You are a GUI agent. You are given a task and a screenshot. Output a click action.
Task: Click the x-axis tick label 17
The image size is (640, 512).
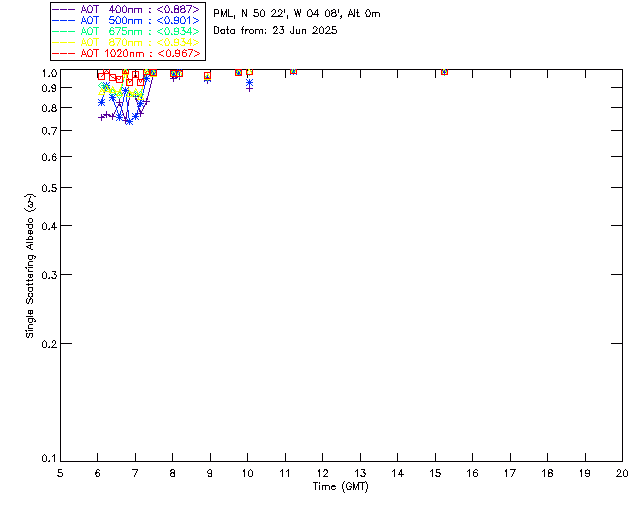[x=510, y=473]
